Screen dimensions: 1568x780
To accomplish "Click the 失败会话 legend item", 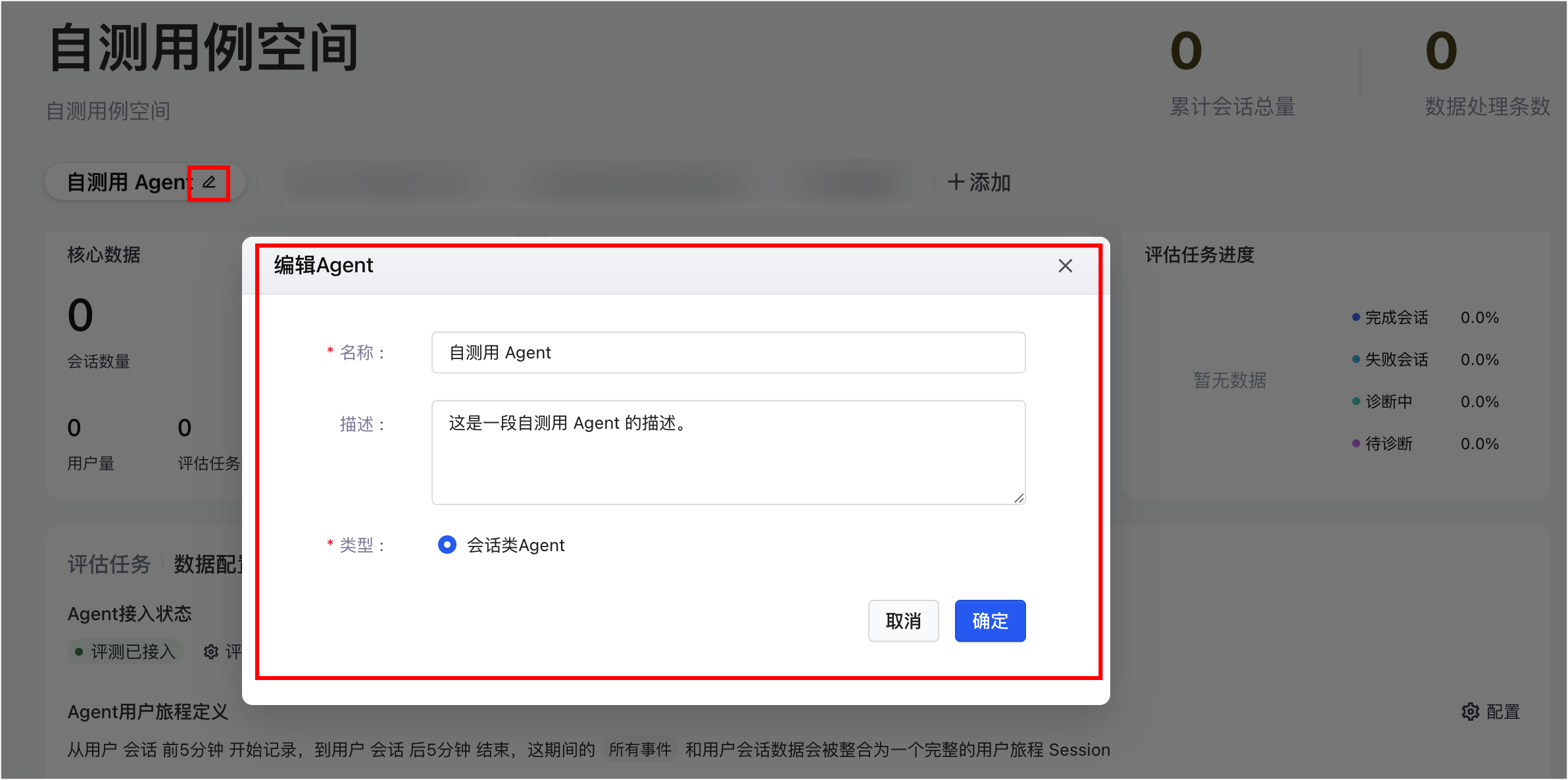I will 1396,360.
